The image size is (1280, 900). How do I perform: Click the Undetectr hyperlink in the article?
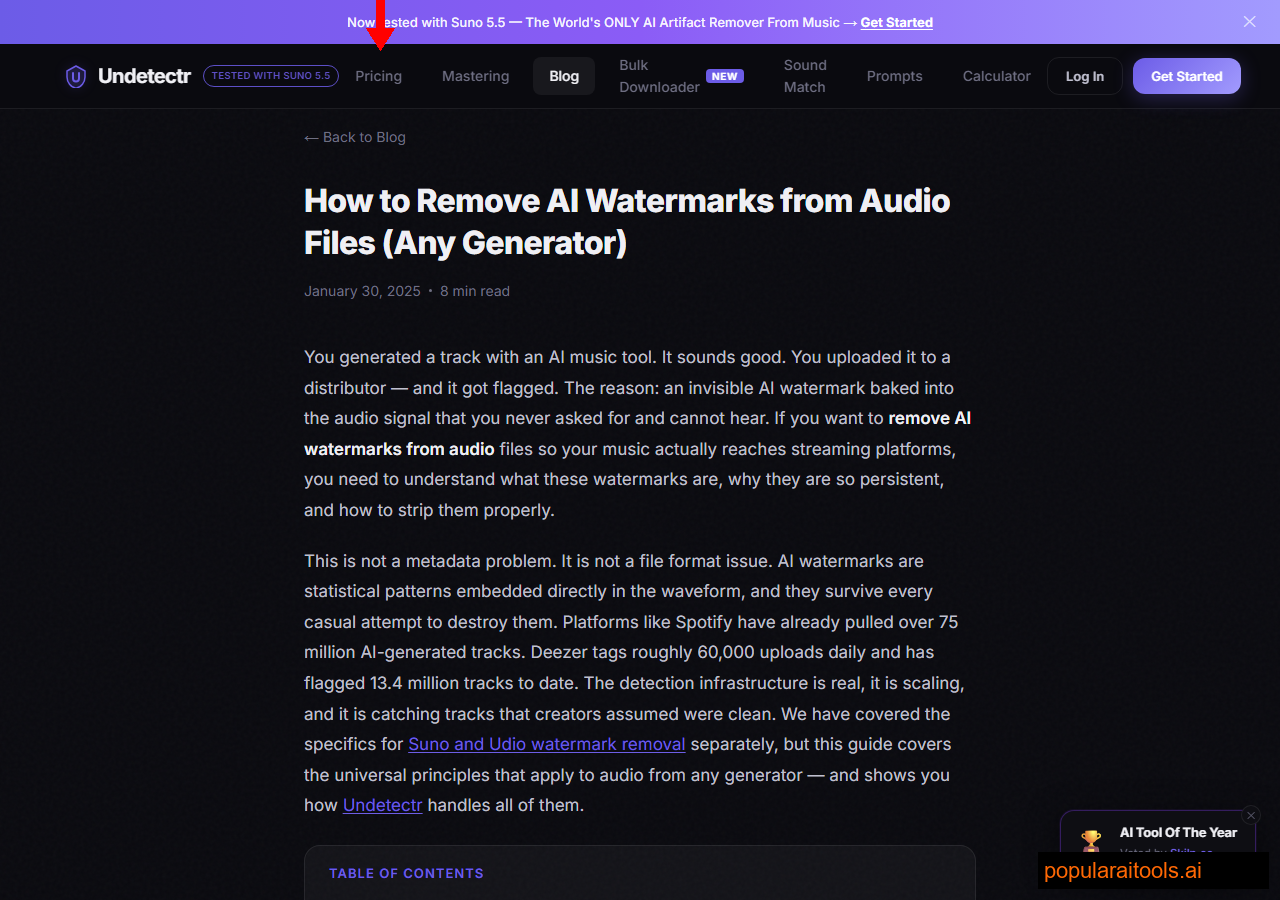(x=382, y=805)
